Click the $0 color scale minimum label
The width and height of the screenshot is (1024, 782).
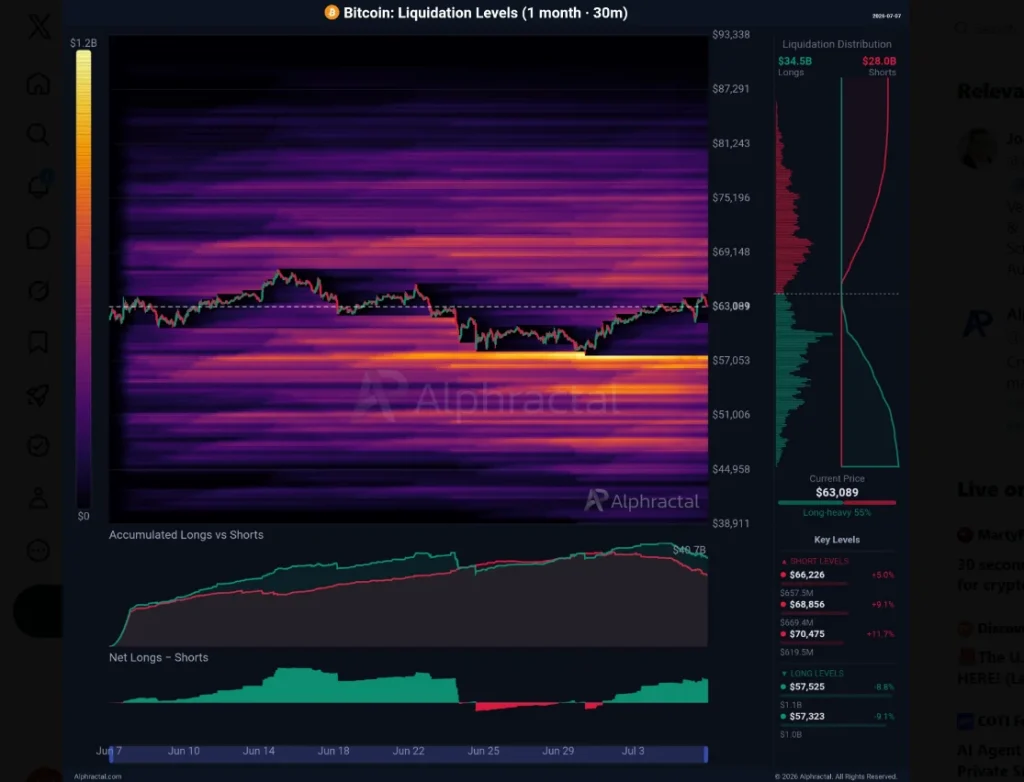[84, 516]
